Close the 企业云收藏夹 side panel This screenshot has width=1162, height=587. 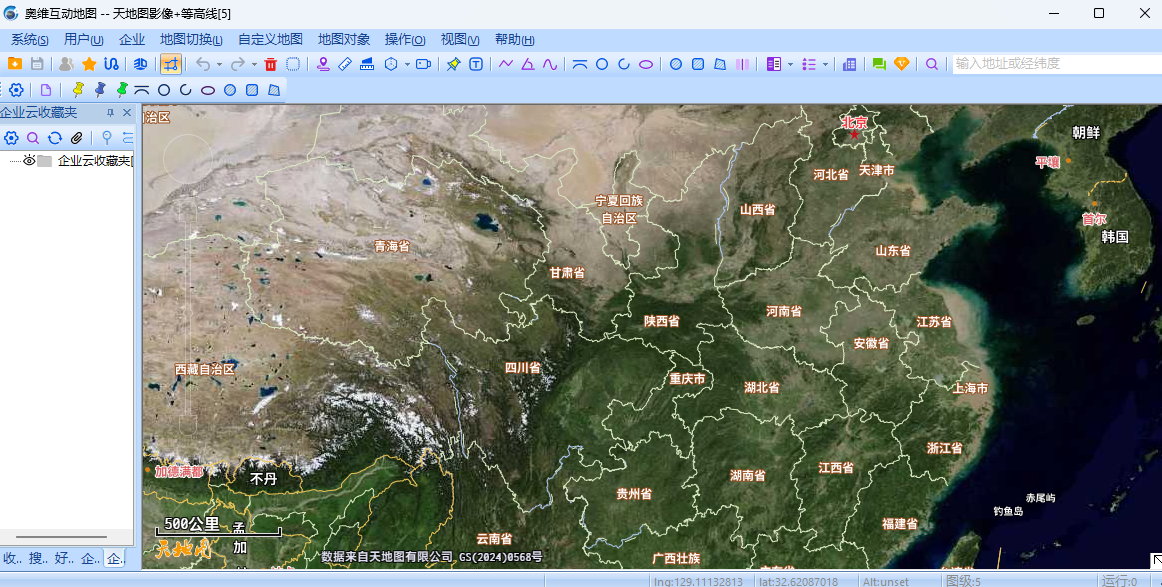pyautogui.click(x=127, y=113)
